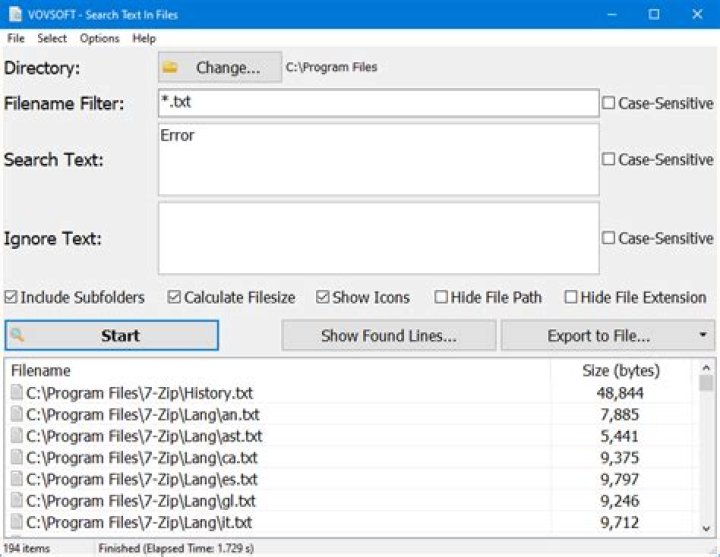Click the size value 9,375
Viewport: 720px width, 557px height.
click(620, 458)
